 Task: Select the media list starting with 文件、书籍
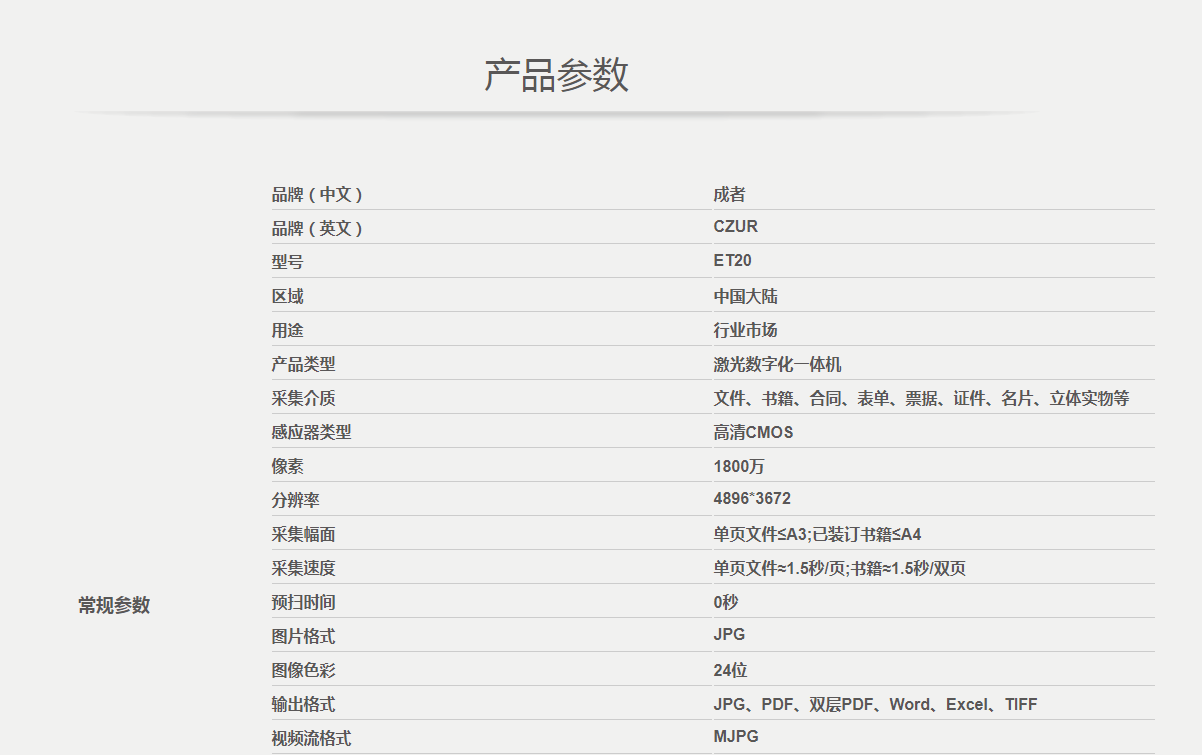(x=921, y=399)
